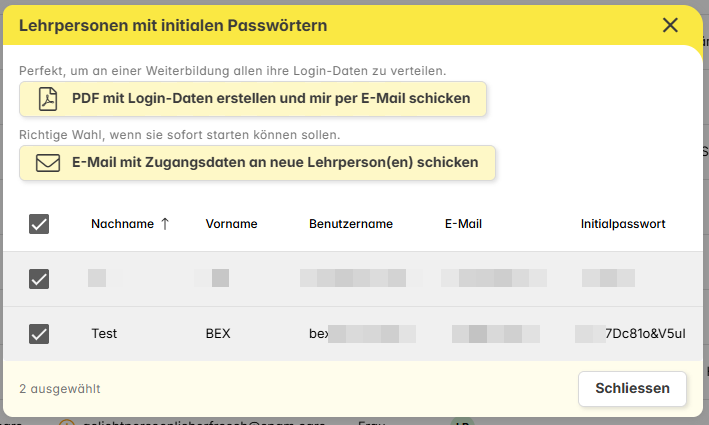Sort by the Initialpasswort column header

pyautogui.click(x=622, y=224)
